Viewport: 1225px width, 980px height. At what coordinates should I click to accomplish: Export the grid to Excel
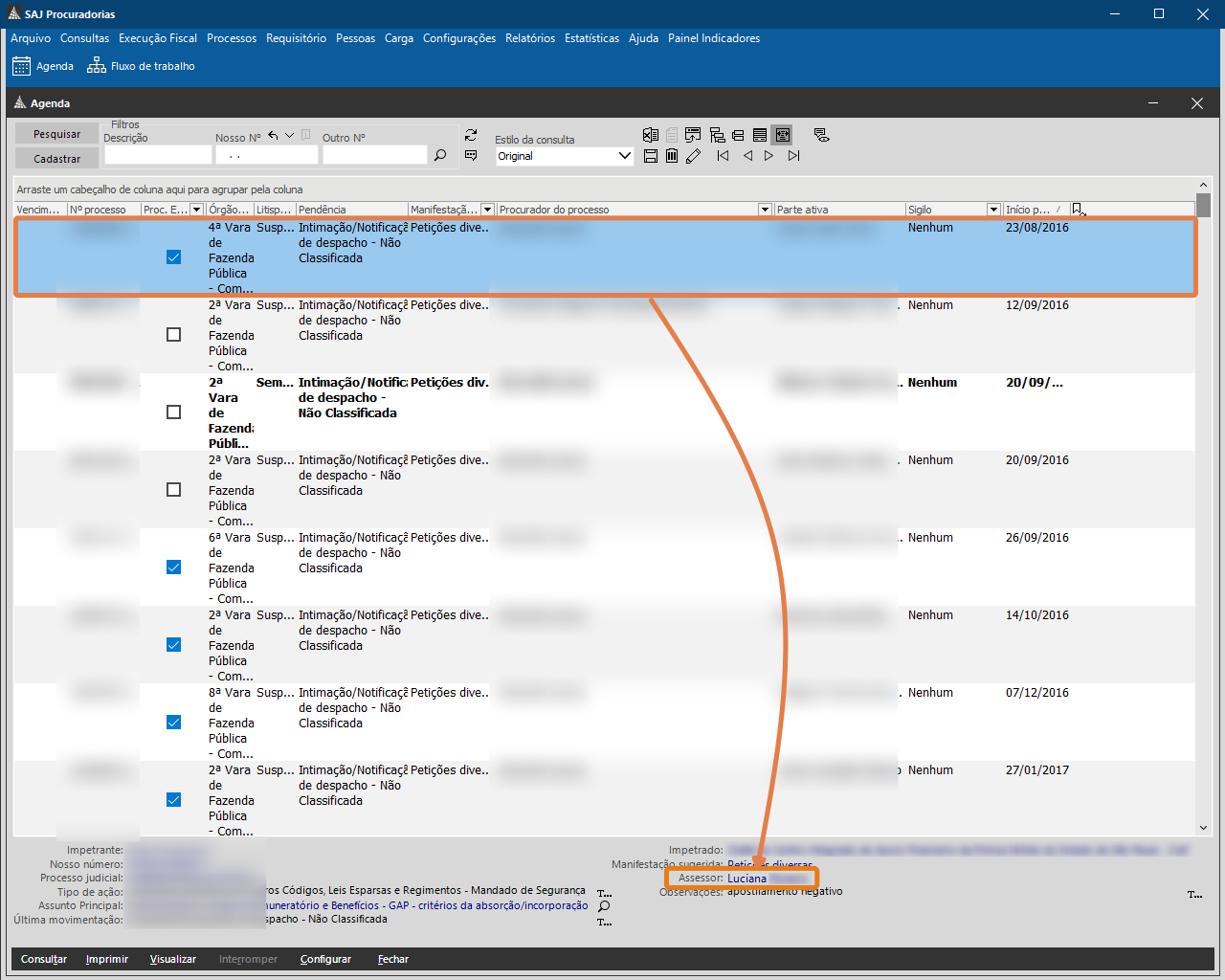pos(651,135)
